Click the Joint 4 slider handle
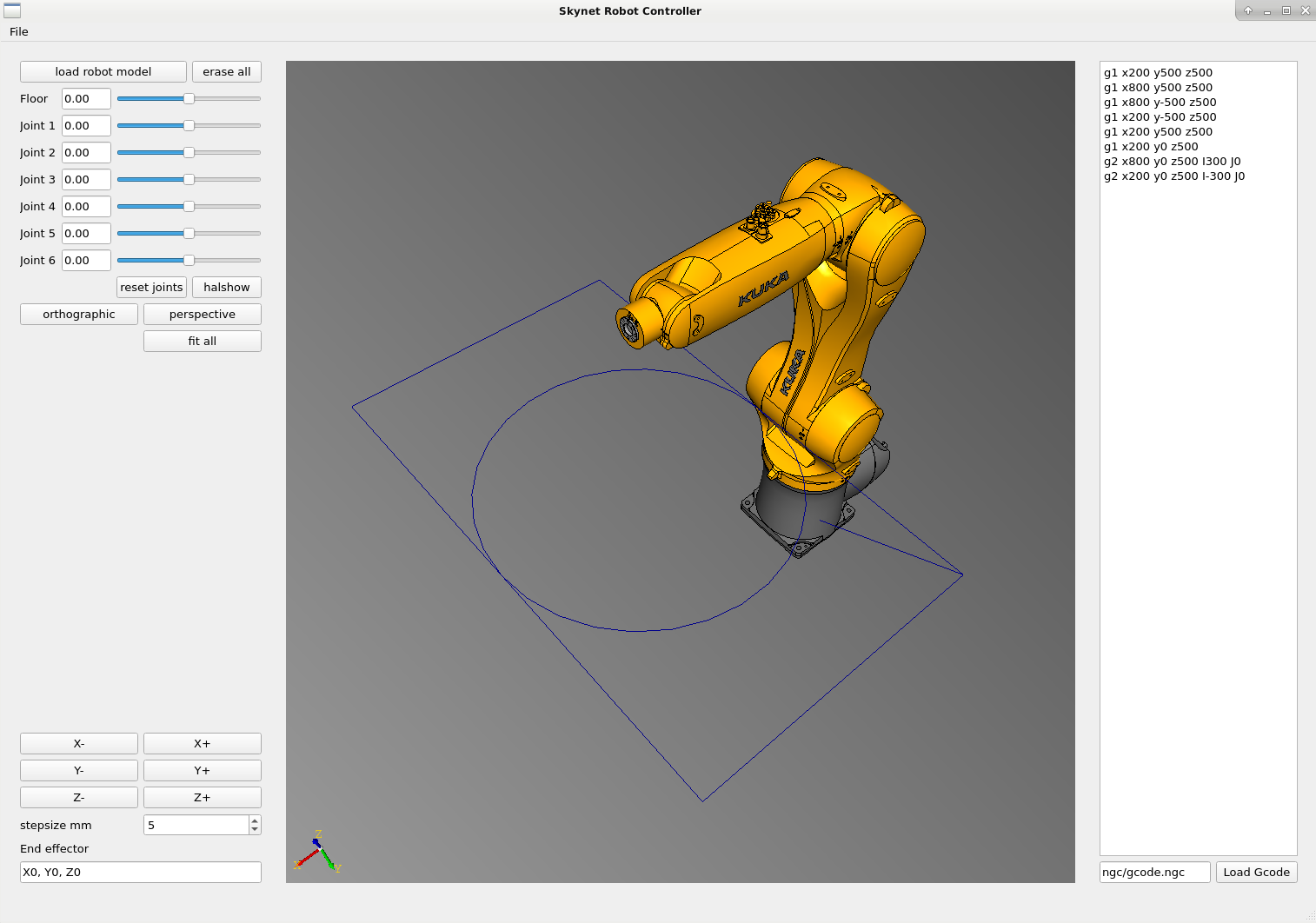1316x923 pixels. (189, 207)
